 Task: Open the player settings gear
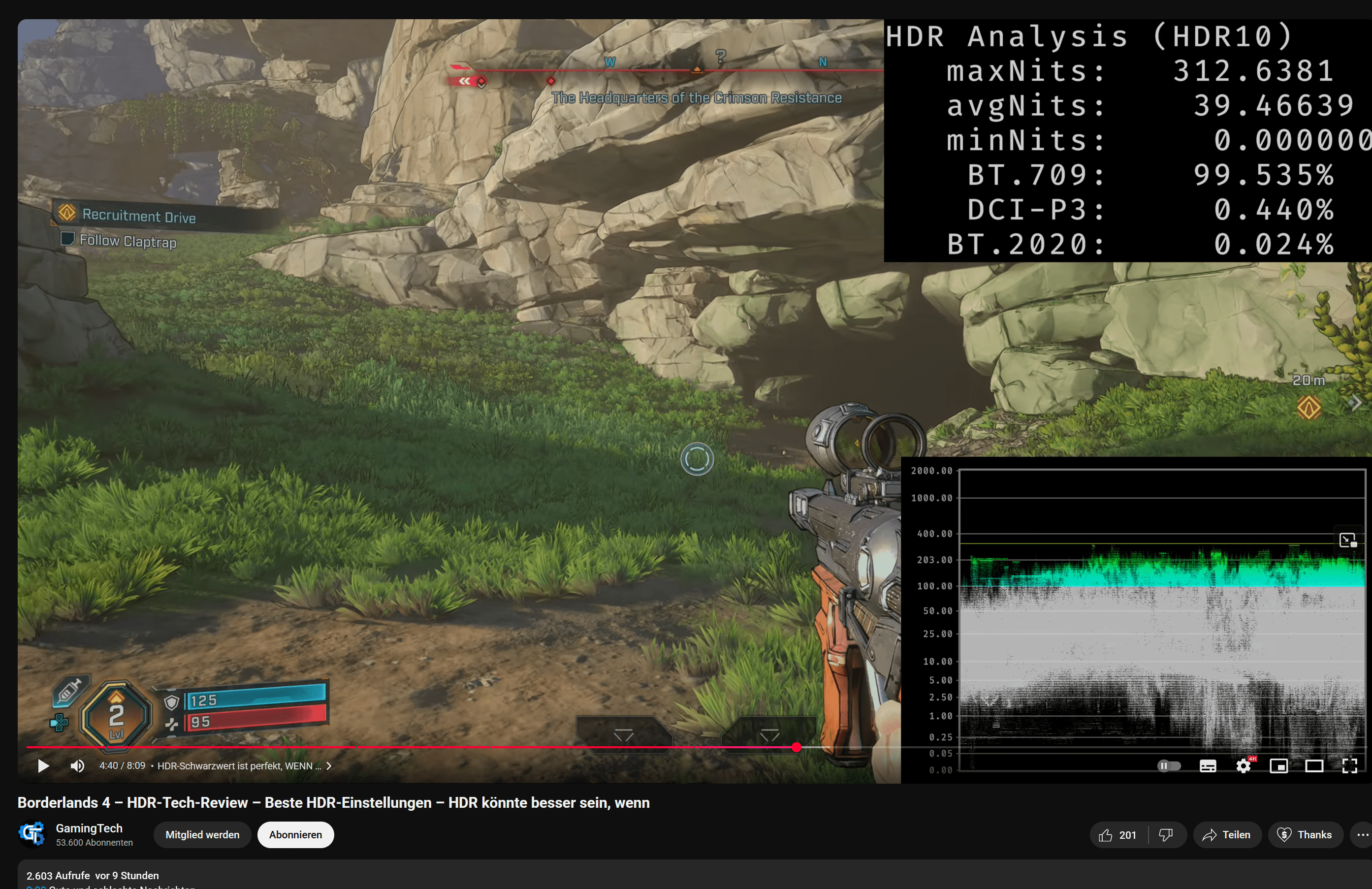[1243, 766]
